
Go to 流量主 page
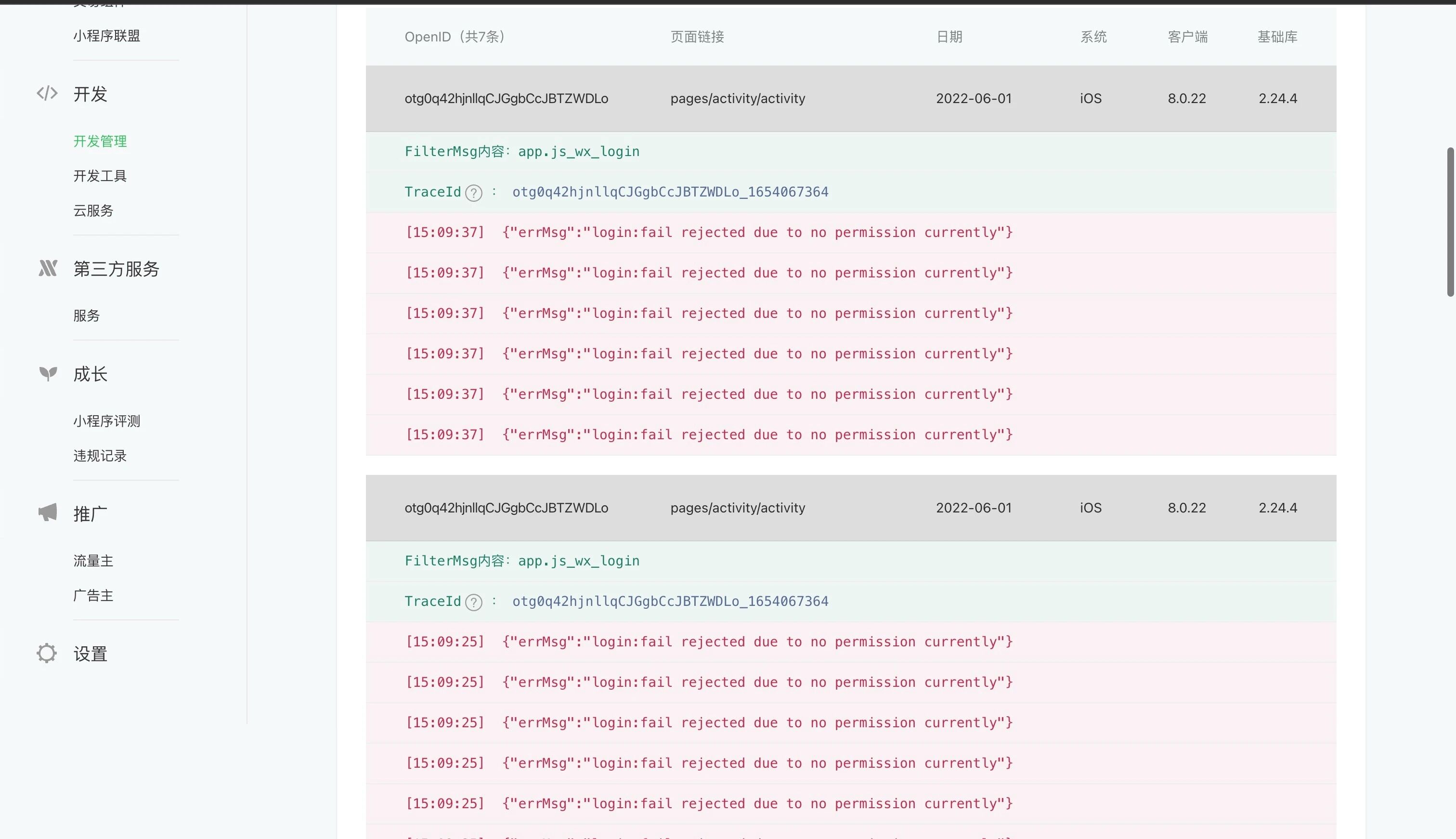93,561
